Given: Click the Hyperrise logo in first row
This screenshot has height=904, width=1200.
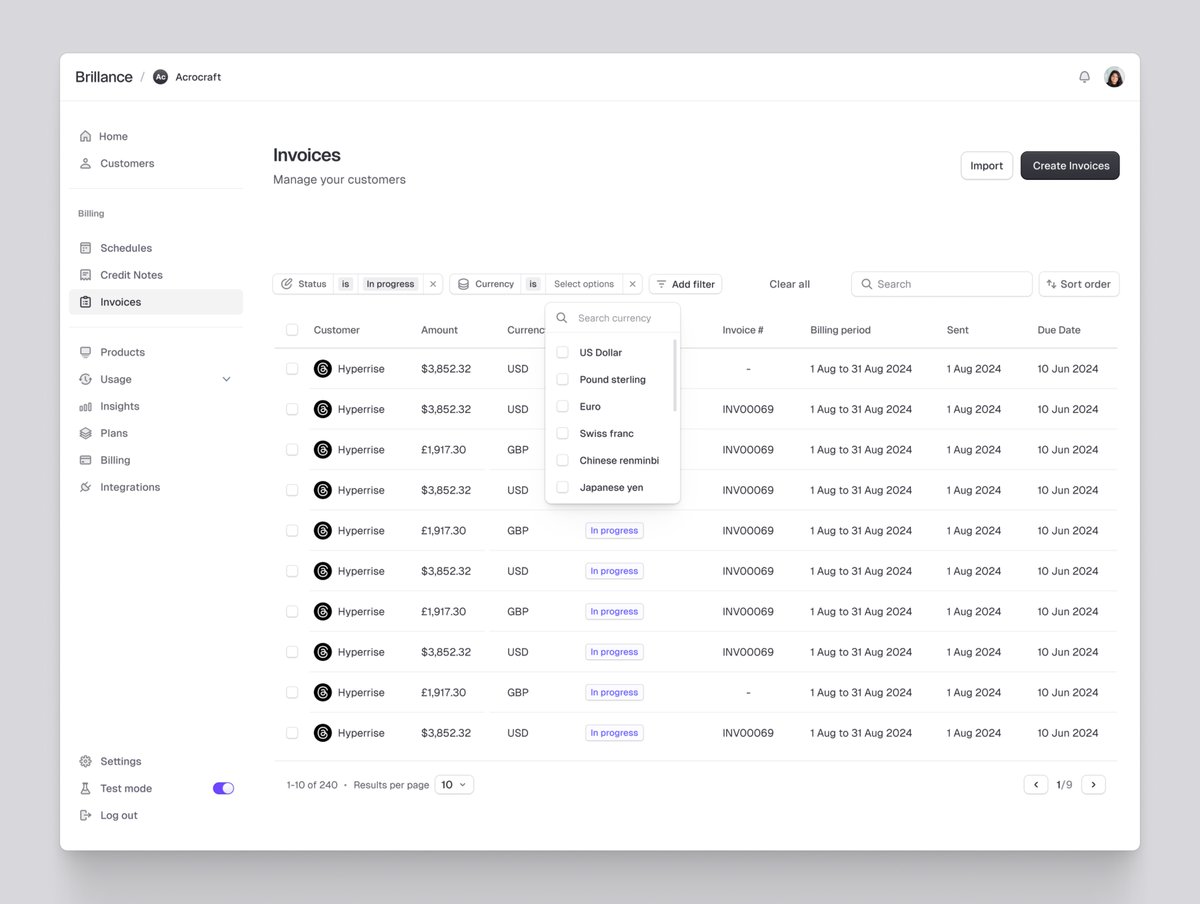Looking at the screenshot, I should pos(322,369).
